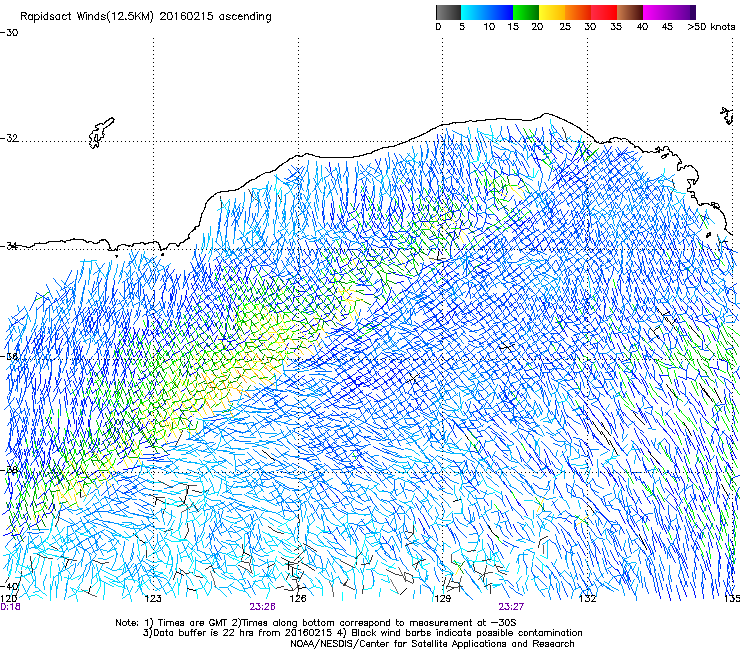Click the NOAA/NESDIS credit line
Image resolution: width=740 pixels, height=650 pixels.
pyautogui.click(x=432, y=644)
